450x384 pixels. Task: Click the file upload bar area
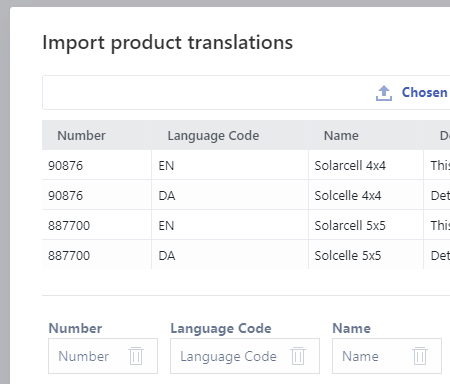click(x=246, y=92)
